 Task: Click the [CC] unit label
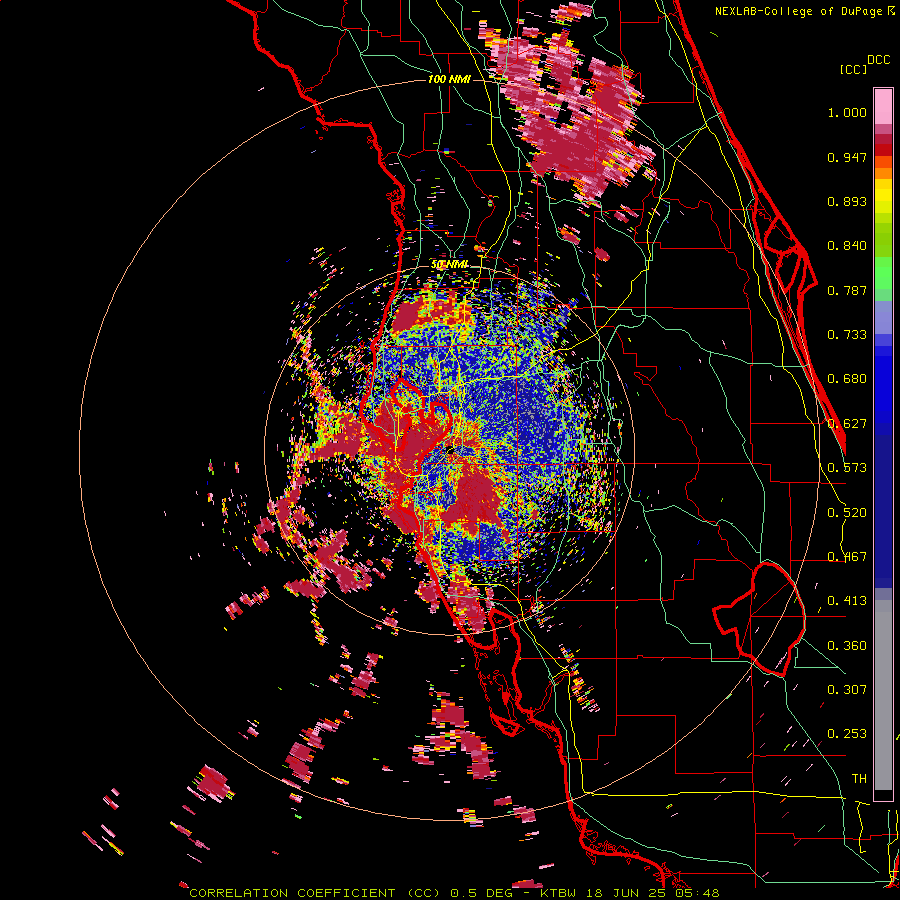[853, 69]
